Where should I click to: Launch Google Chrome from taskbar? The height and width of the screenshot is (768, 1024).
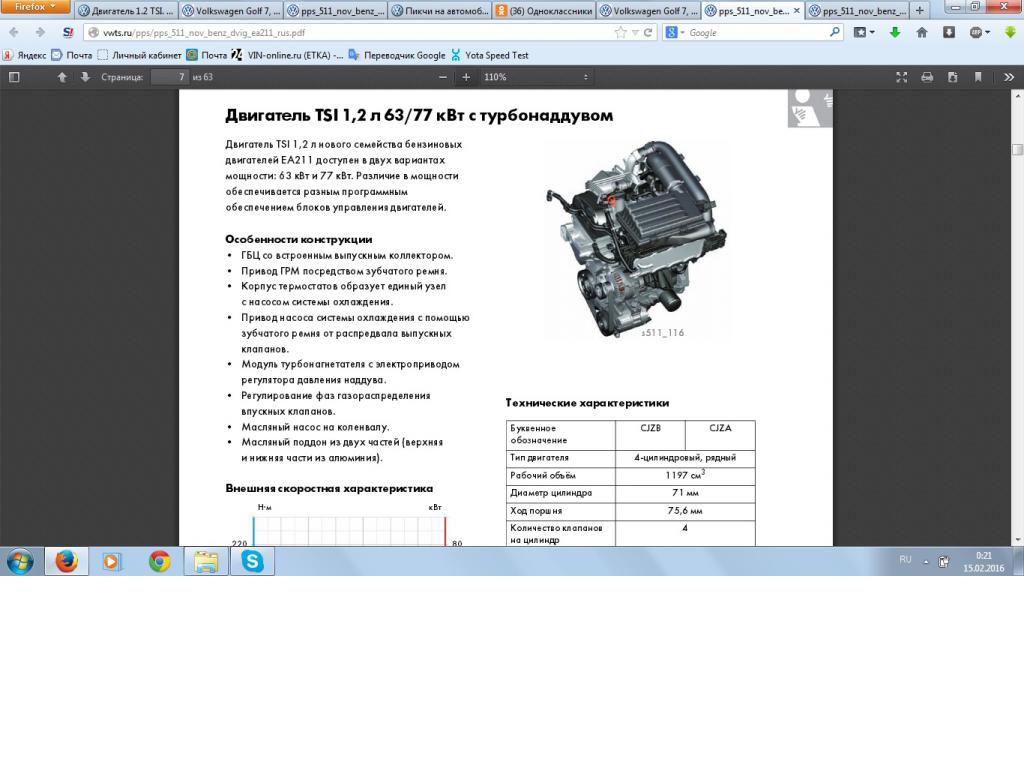coord(159,562)
